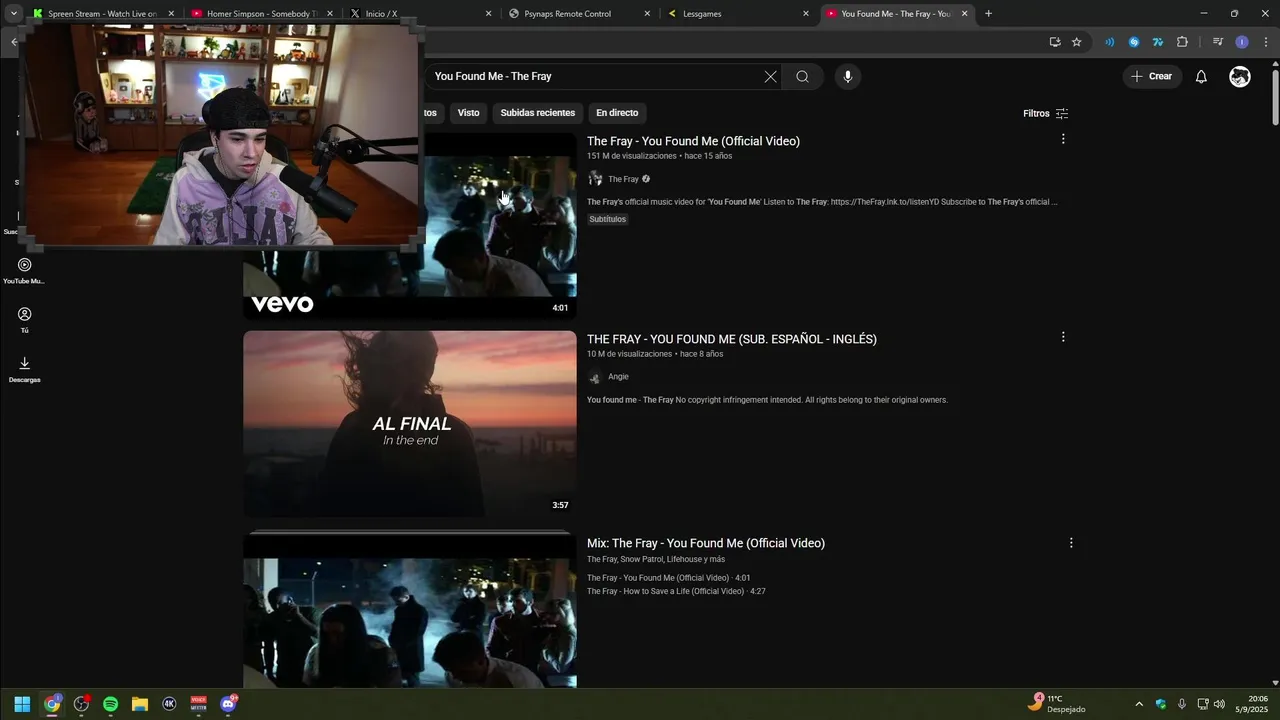Open Filtros search filters

point(1045,113)
